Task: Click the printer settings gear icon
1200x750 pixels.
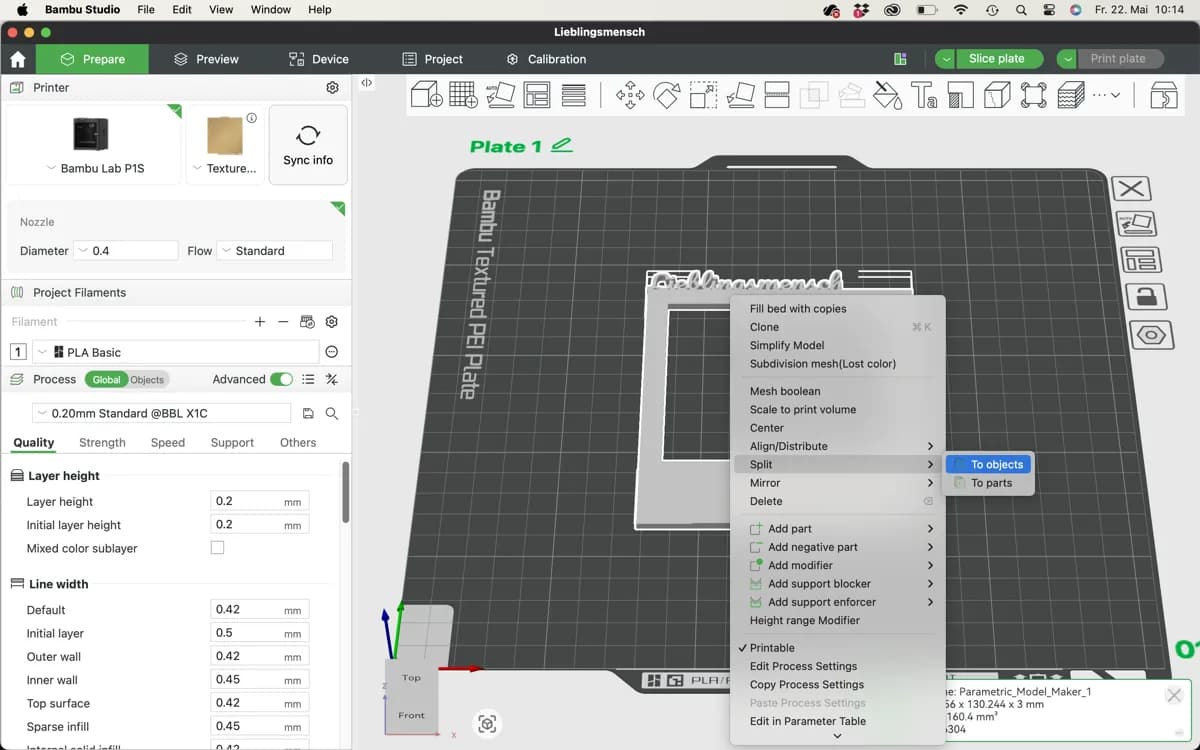Action: [x=332, y=88]
